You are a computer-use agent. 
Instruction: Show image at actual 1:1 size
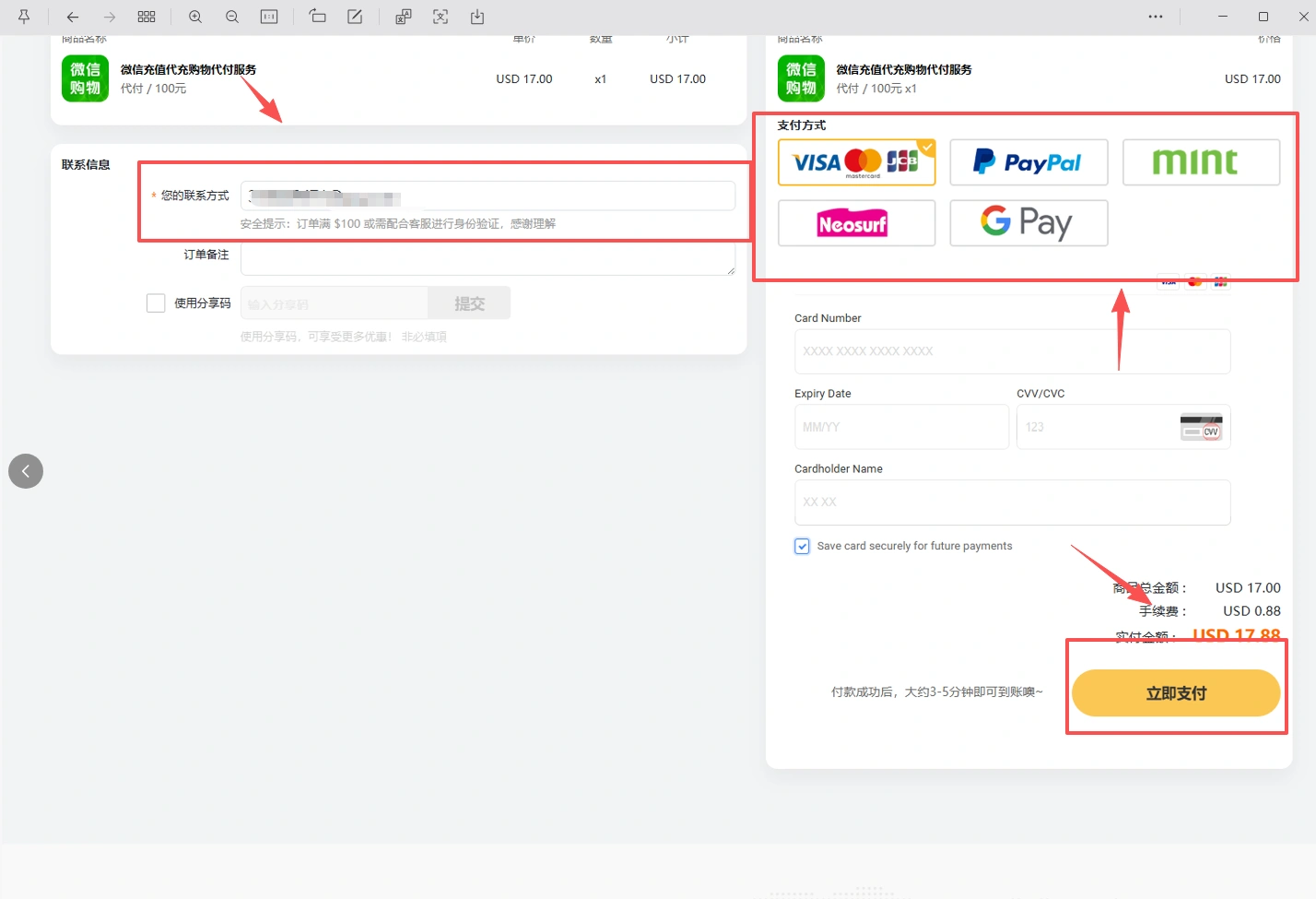269,17
